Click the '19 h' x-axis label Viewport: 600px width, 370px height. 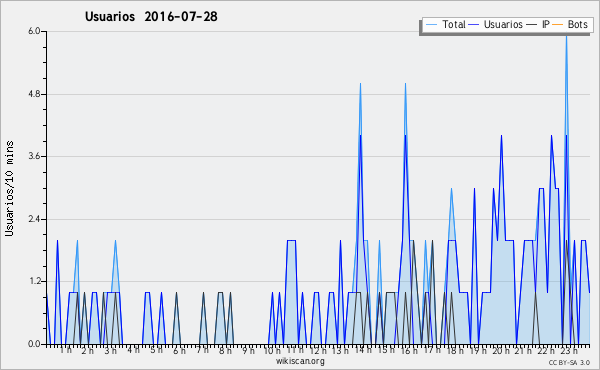coord(478,350)
